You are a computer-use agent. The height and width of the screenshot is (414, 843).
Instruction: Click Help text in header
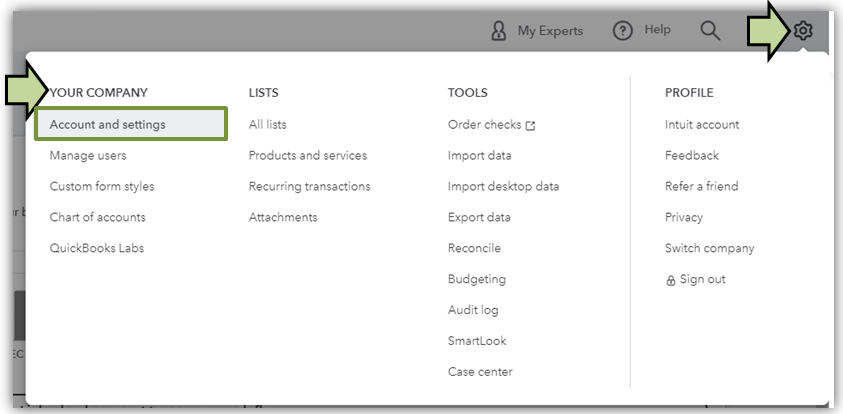(657, 29)
